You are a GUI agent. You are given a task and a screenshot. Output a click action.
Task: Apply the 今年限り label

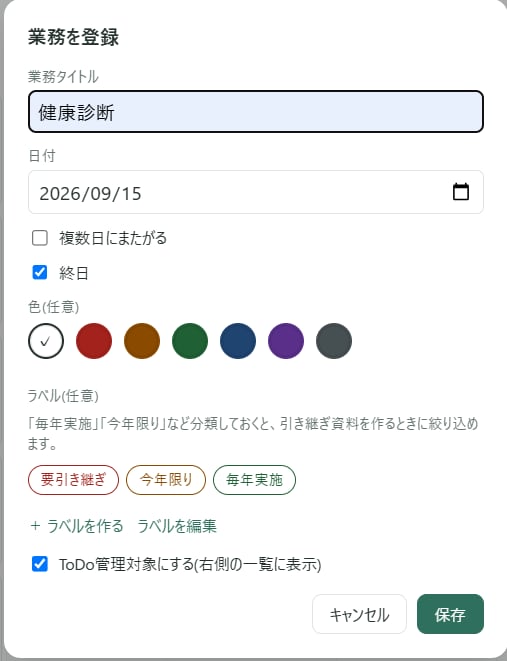(166, 480)
